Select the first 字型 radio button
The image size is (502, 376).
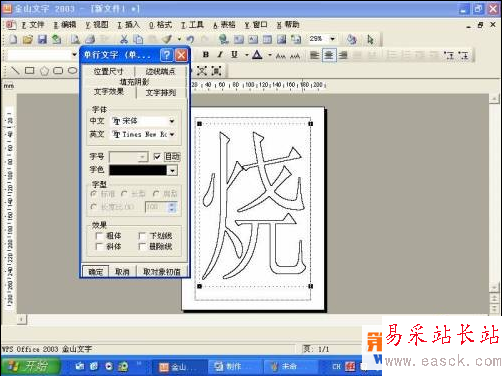coord(94,194)
